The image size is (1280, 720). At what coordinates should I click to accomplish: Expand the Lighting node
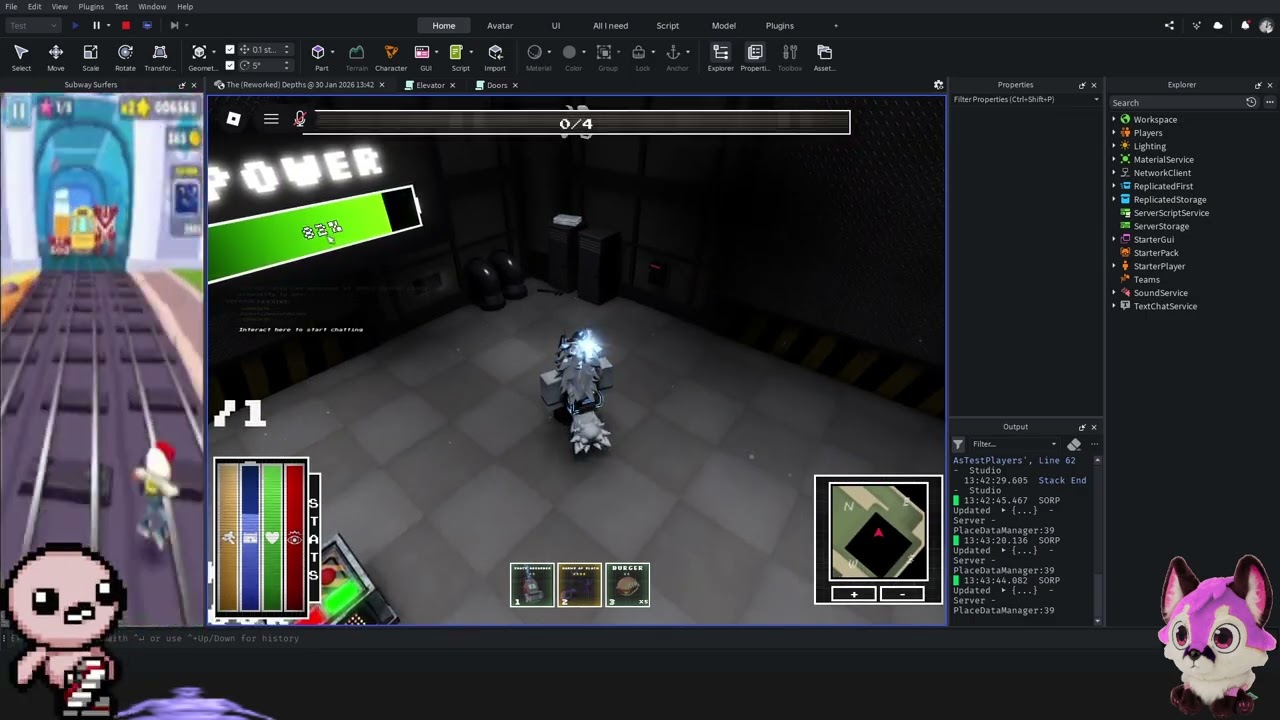(1114, 146)
